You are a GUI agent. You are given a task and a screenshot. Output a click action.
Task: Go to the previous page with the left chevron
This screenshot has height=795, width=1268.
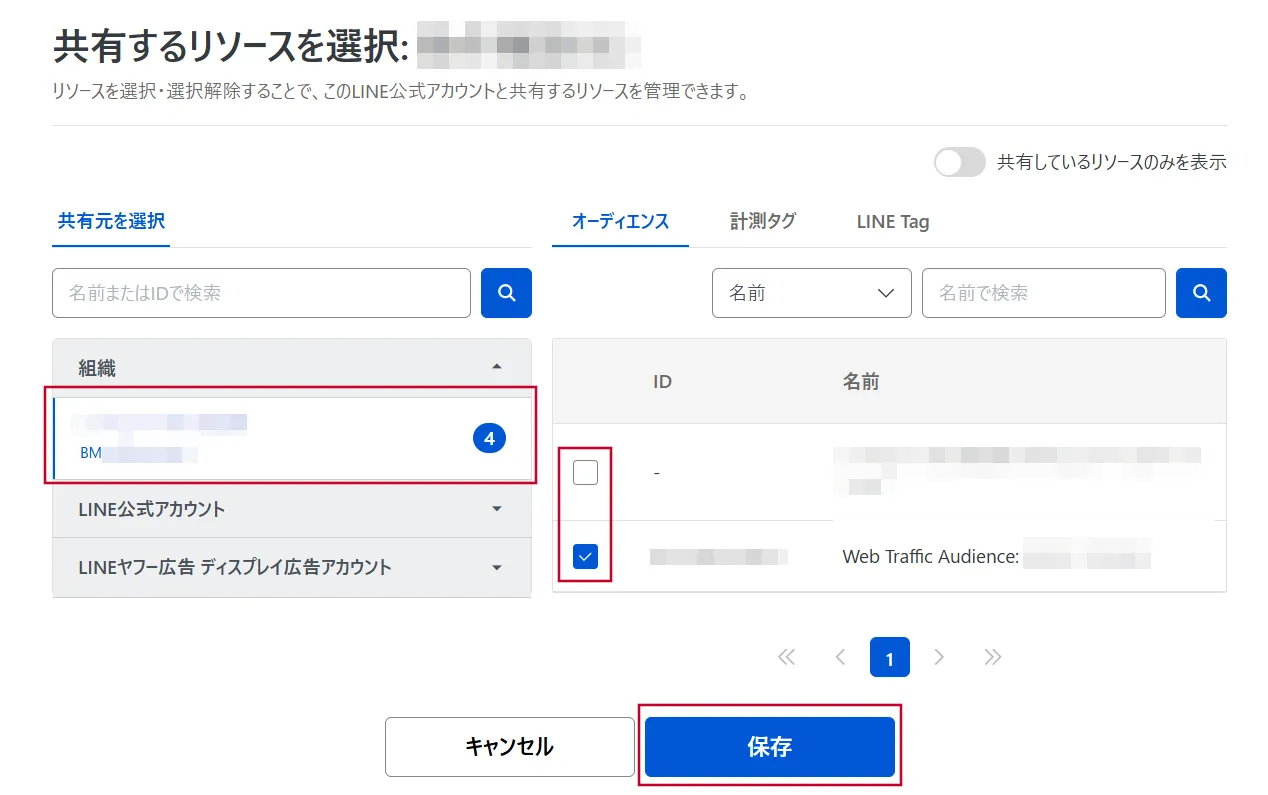pos(838,656)
